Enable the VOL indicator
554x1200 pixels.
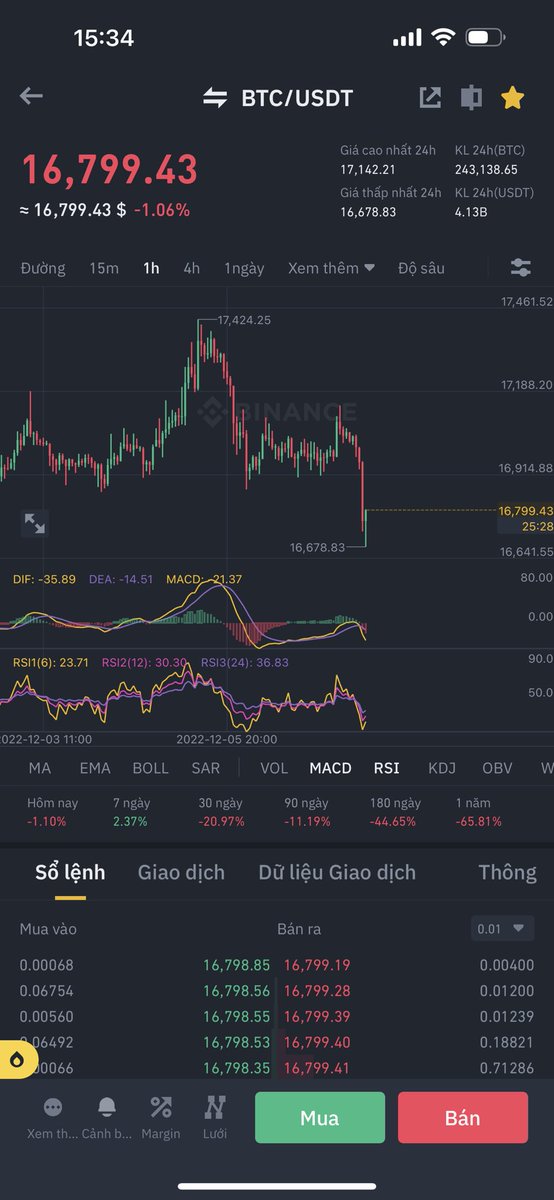[x=274, y=768]
